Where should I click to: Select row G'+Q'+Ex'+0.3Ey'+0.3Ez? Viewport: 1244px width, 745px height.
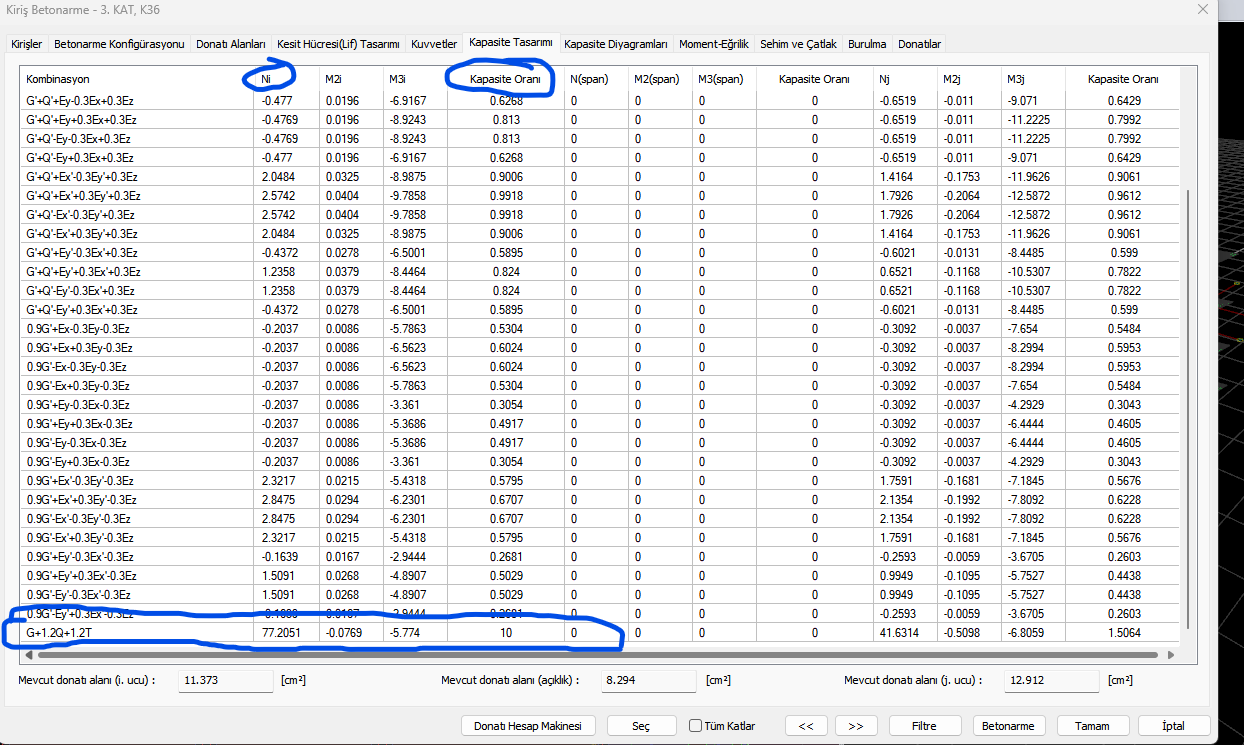click(x=600, y=196)
